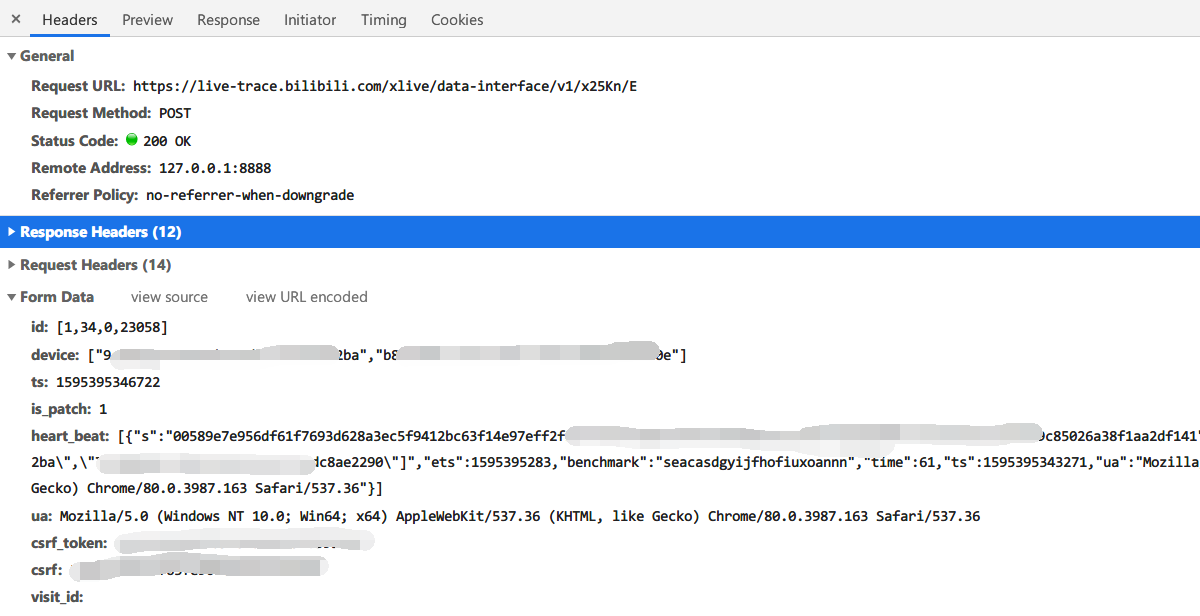This screenshot has height=616, width=1200.
Task: Click the ts value 1595395346722
Action: tap(108, 382)
